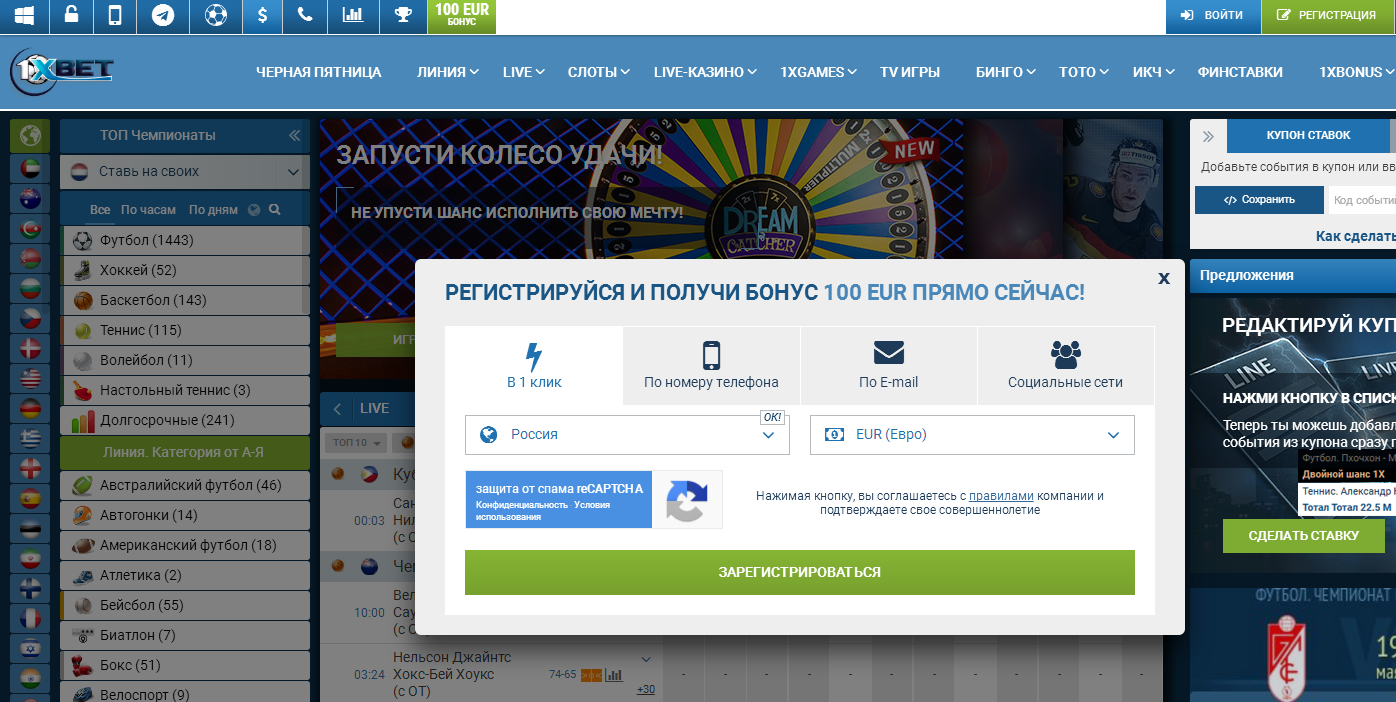The width and height of the screenshot is (1396, 702).
Task: Open the mobile phone apps icon
Action: [x=115, y=15]
